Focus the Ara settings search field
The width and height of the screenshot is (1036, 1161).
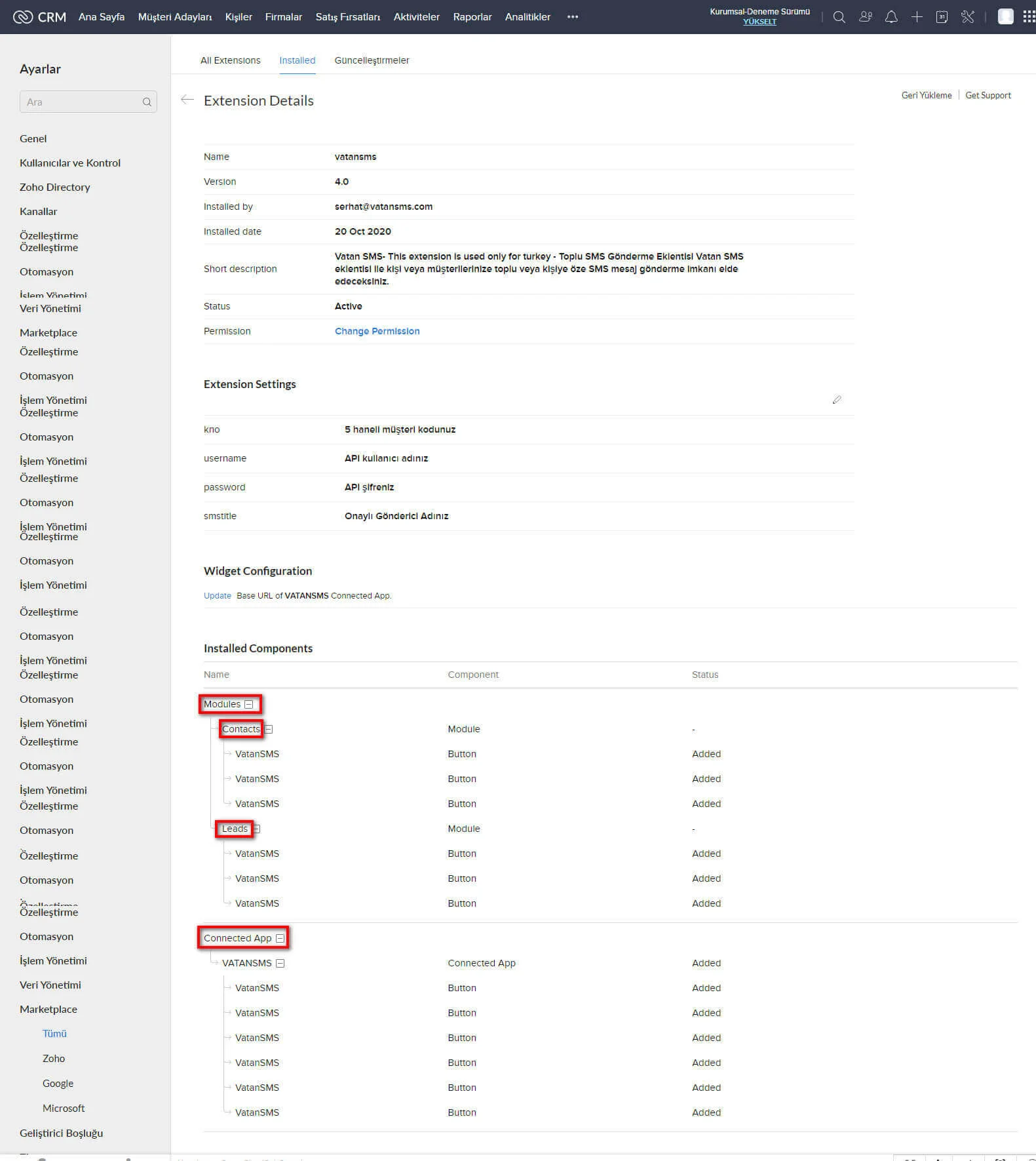(x=88, y=102)
